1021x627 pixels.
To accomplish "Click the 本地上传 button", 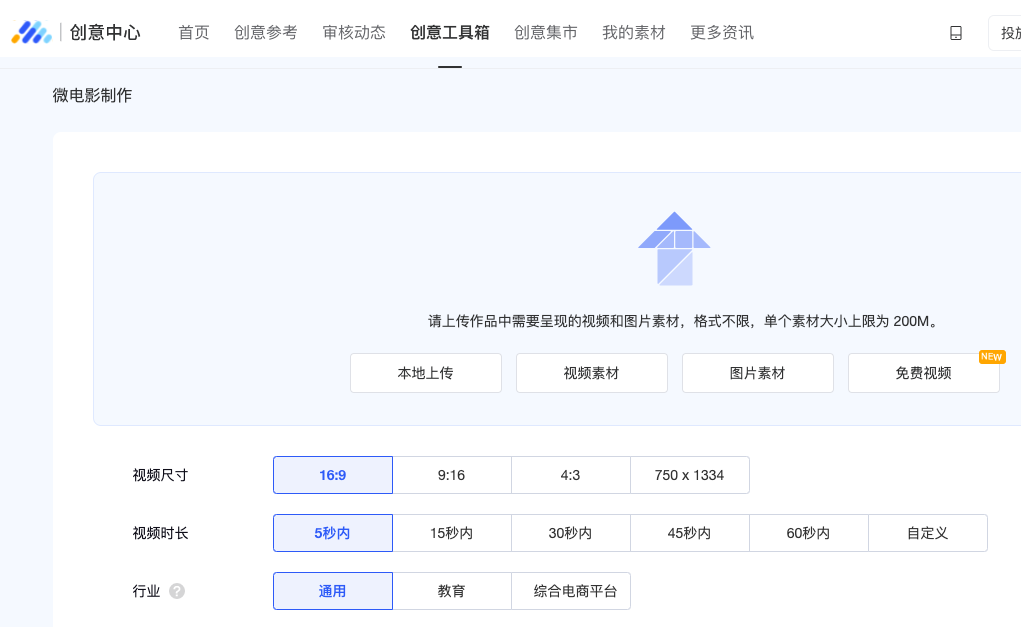I will [426, 373].
